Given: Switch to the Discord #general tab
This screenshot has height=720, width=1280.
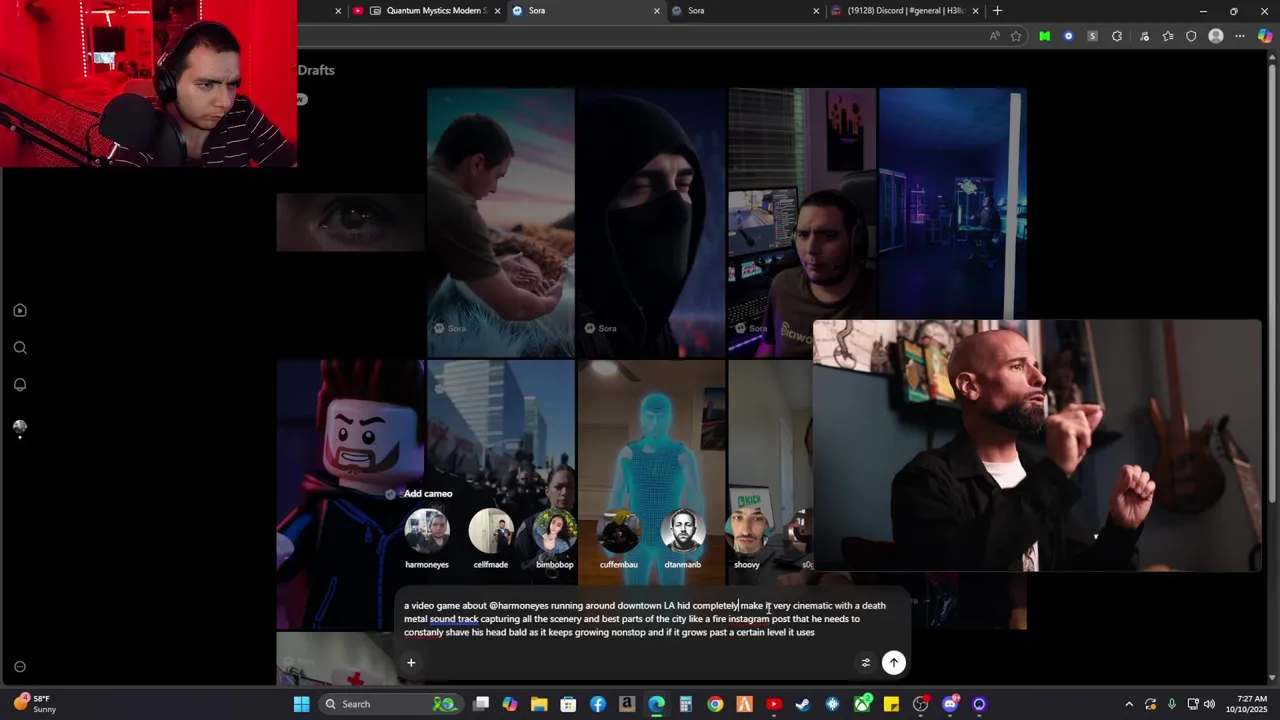Looking at the screenshot, I should [904, 11].
